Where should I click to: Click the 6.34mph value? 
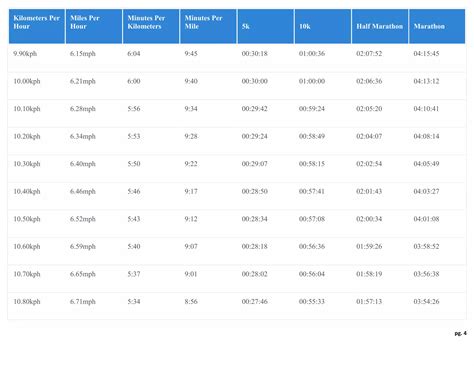coord(83,136)
